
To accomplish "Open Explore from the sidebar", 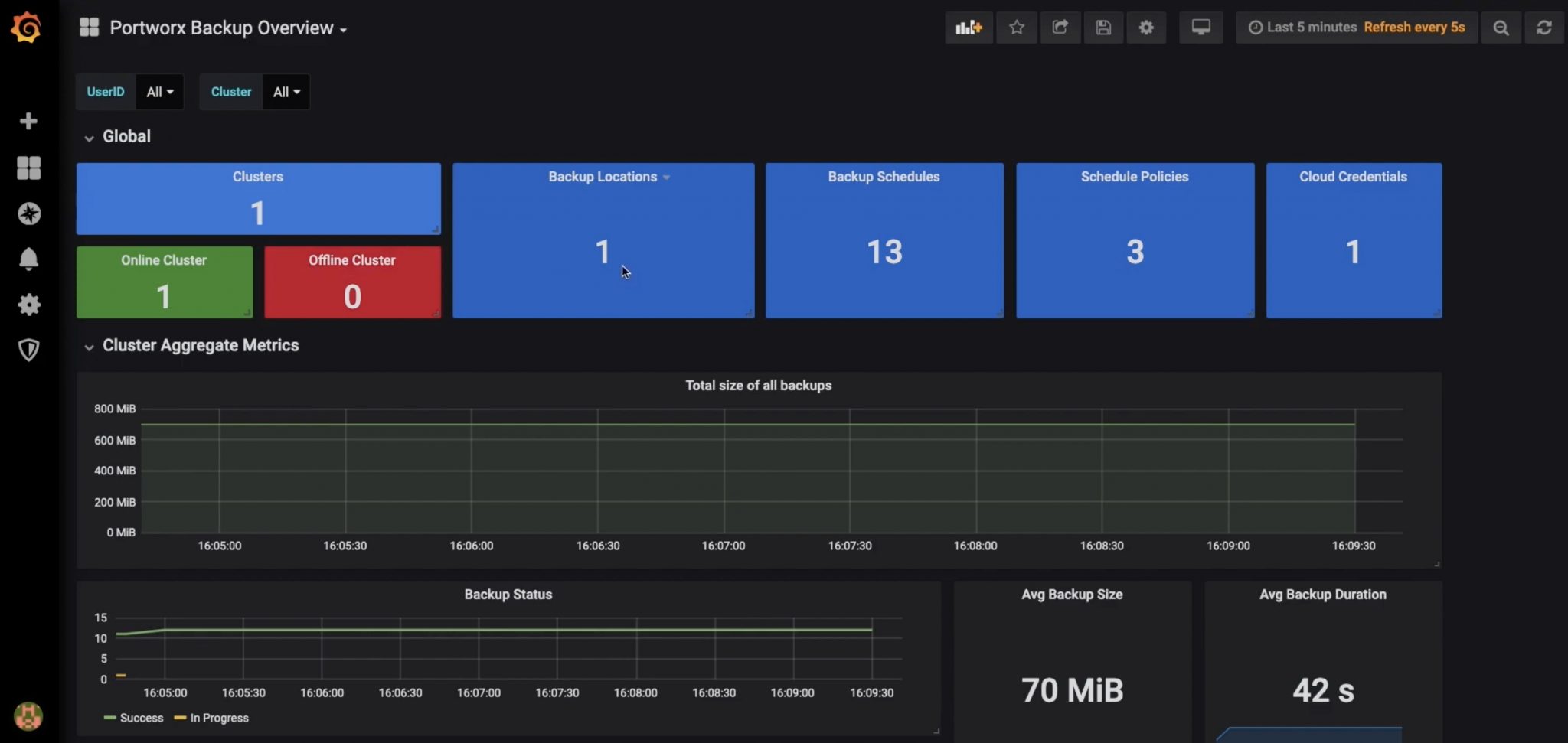I will [28, 213].
